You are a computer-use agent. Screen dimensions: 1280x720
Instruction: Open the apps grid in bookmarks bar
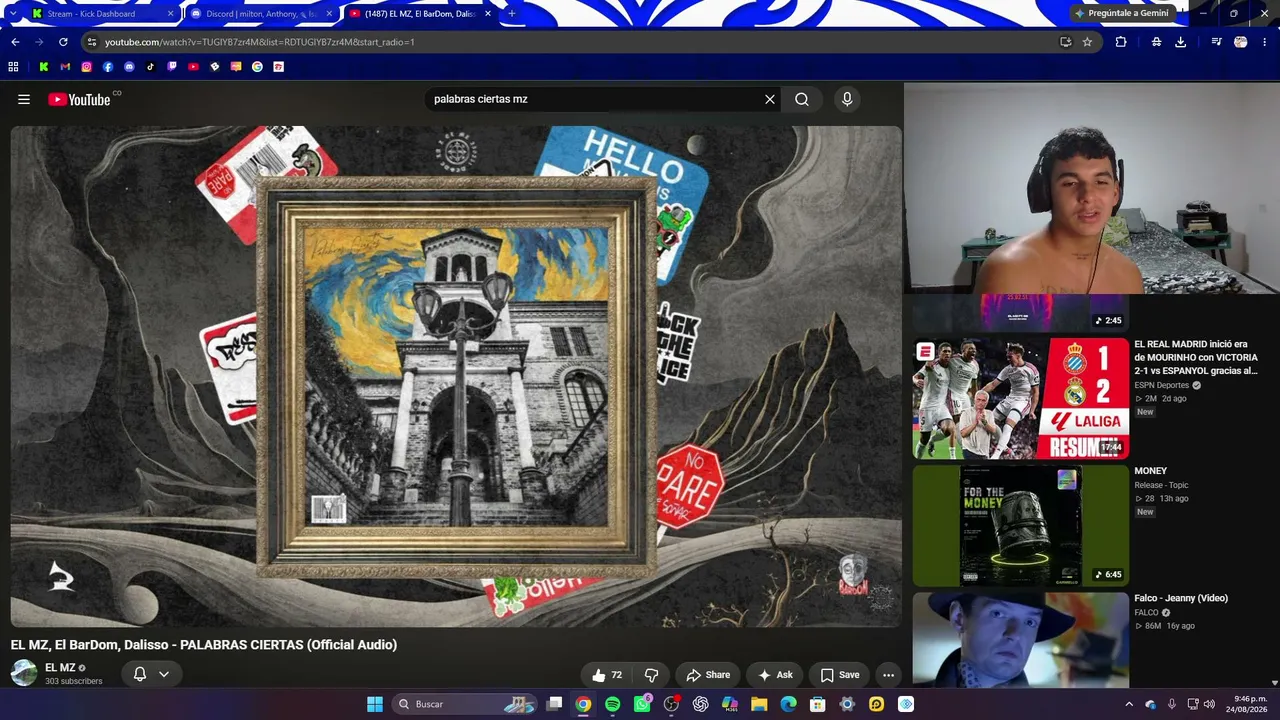[13, 67]
